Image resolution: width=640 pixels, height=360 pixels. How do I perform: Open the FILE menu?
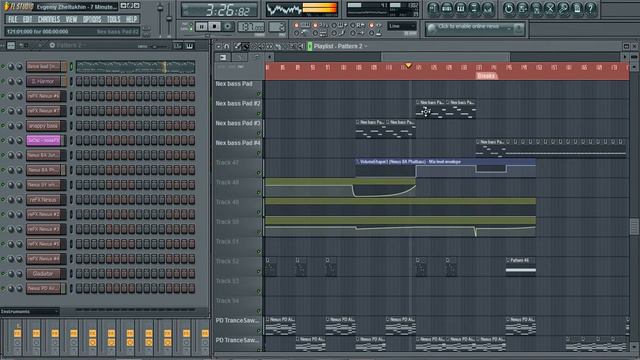coord(13,19)
